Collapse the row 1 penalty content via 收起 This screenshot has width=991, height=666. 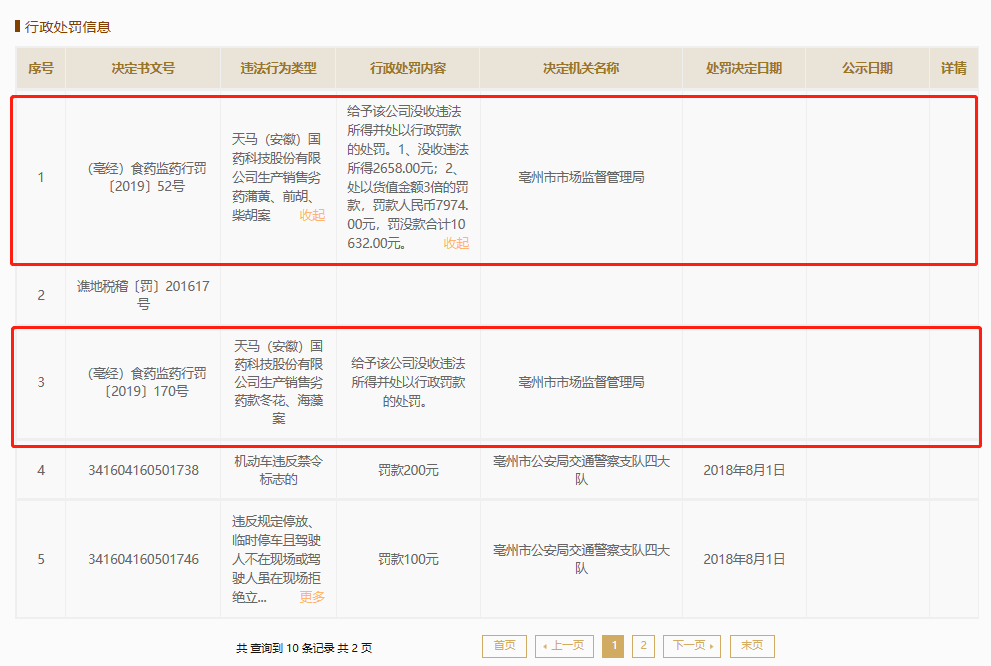pyautogui.click(x=456, y=243)
